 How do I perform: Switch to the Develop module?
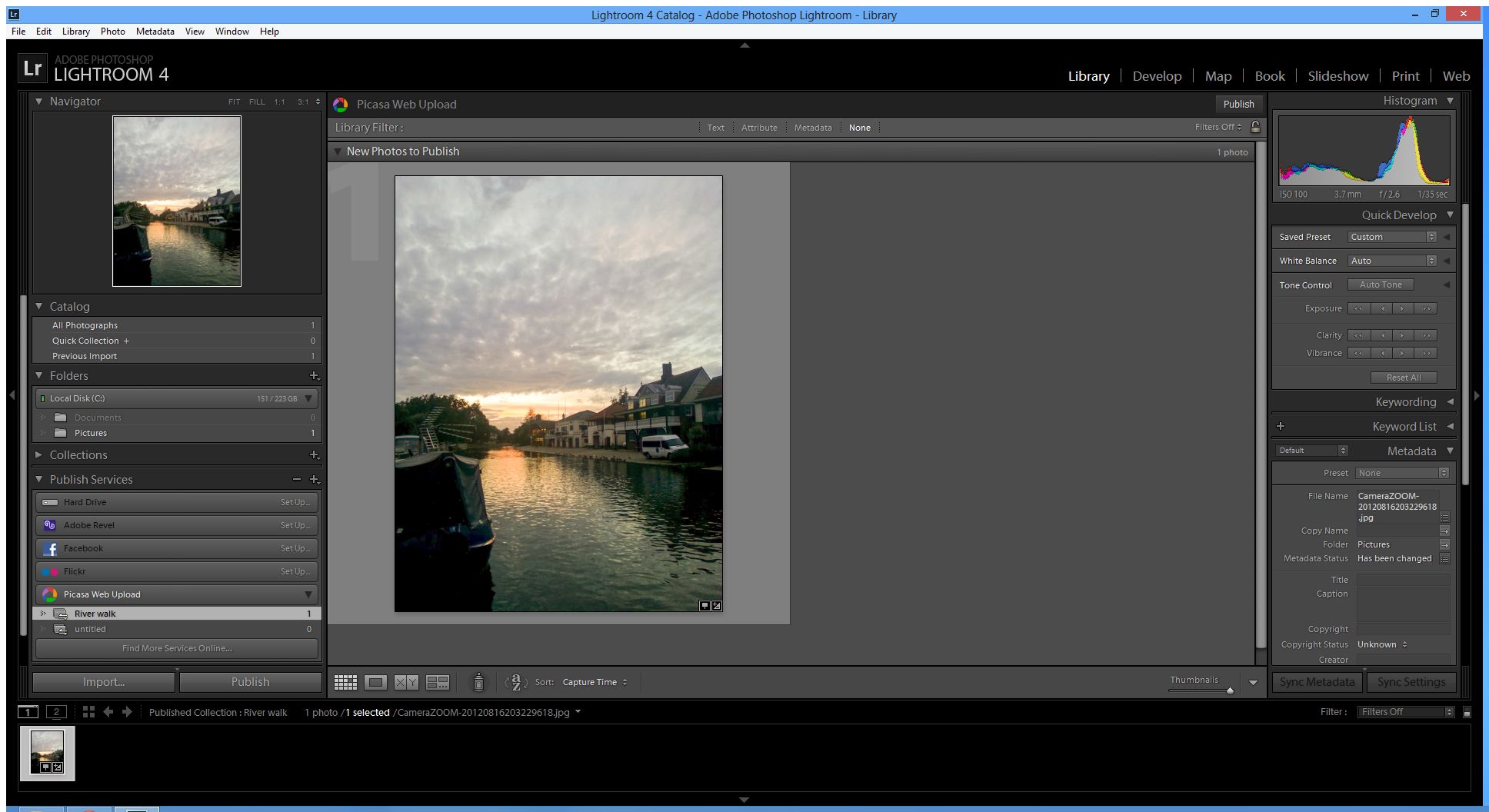click(1157, 76)
